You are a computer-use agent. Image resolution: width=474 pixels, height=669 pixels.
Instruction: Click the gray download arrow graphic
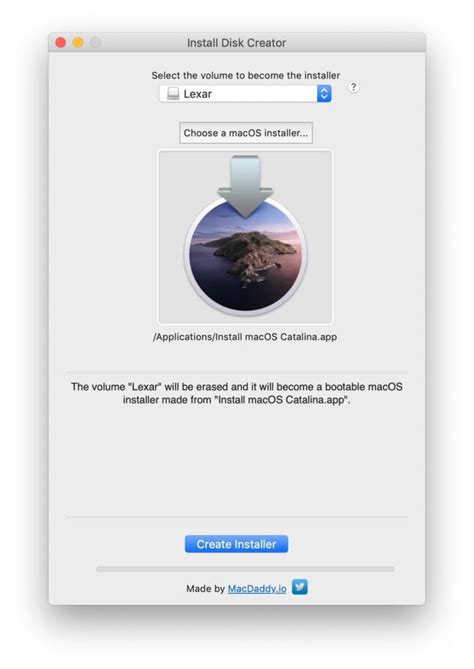pyautogui.click(x=245, y=186)
